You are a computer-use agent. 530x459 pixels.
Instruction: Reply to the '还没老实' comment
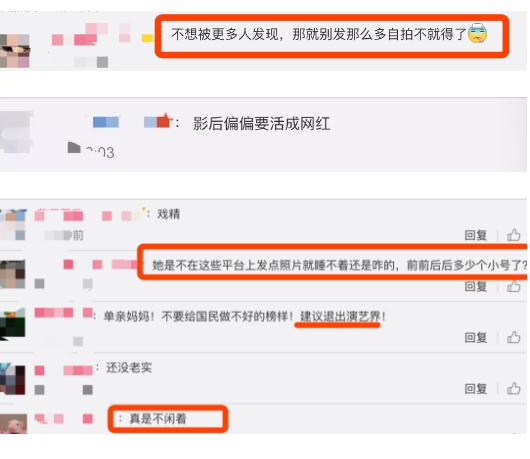click(476, 389)
